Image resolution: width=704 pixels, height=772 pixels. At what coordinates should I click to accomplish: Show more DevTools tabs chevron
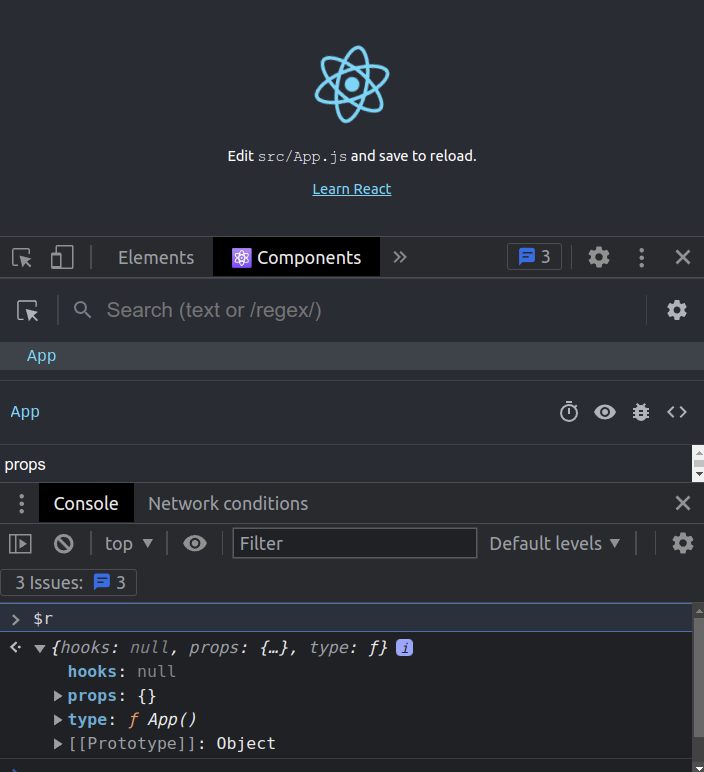coord(400,257)
